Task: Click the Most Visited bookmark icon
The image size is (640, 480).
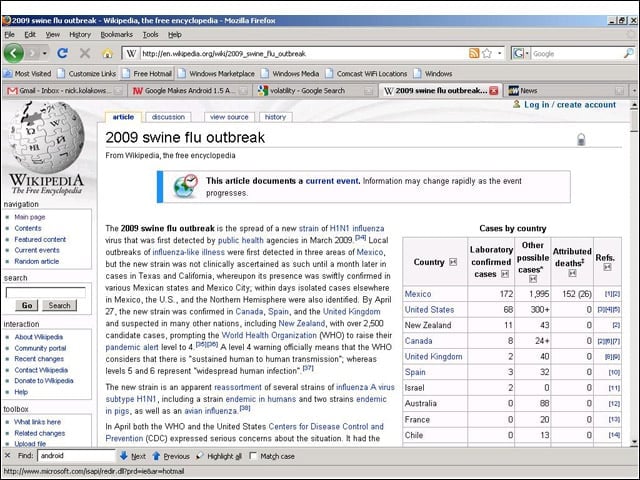Action: (x=8, y=73)
